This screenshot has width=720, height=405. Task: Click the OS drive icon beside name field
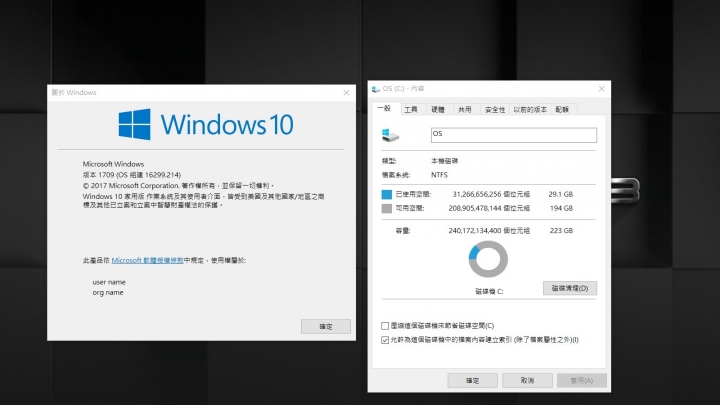coord(390,135)
